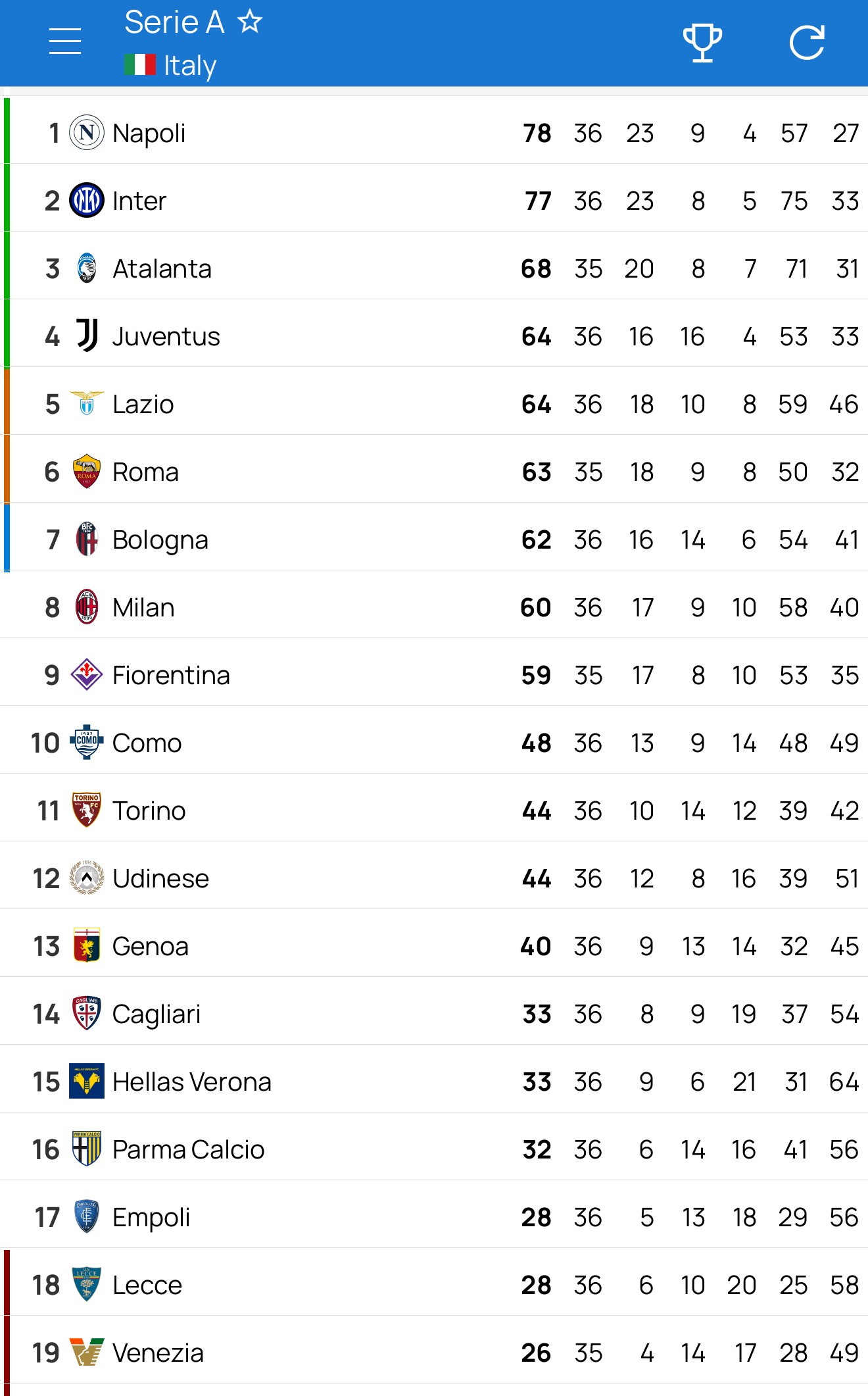
Task: Tap the Roma club crest
Action: [87, 472]
